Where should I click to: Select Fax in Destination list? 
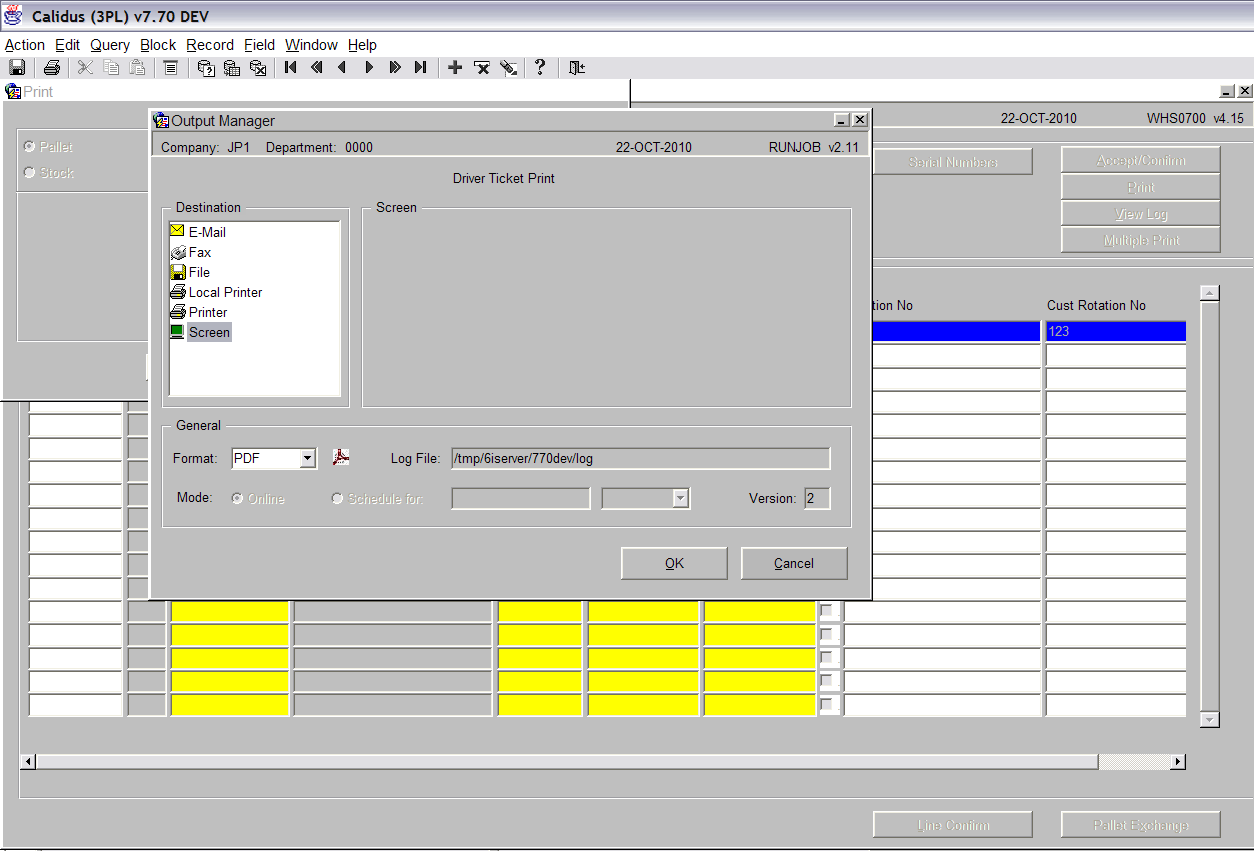[191, 252]
